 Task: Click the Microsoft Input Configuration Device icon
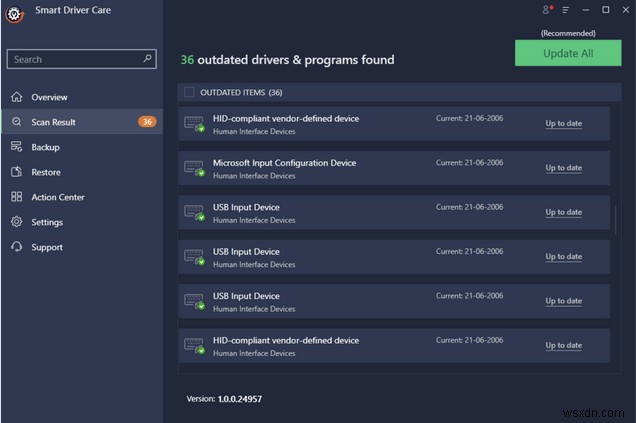[x=194, y=169]
